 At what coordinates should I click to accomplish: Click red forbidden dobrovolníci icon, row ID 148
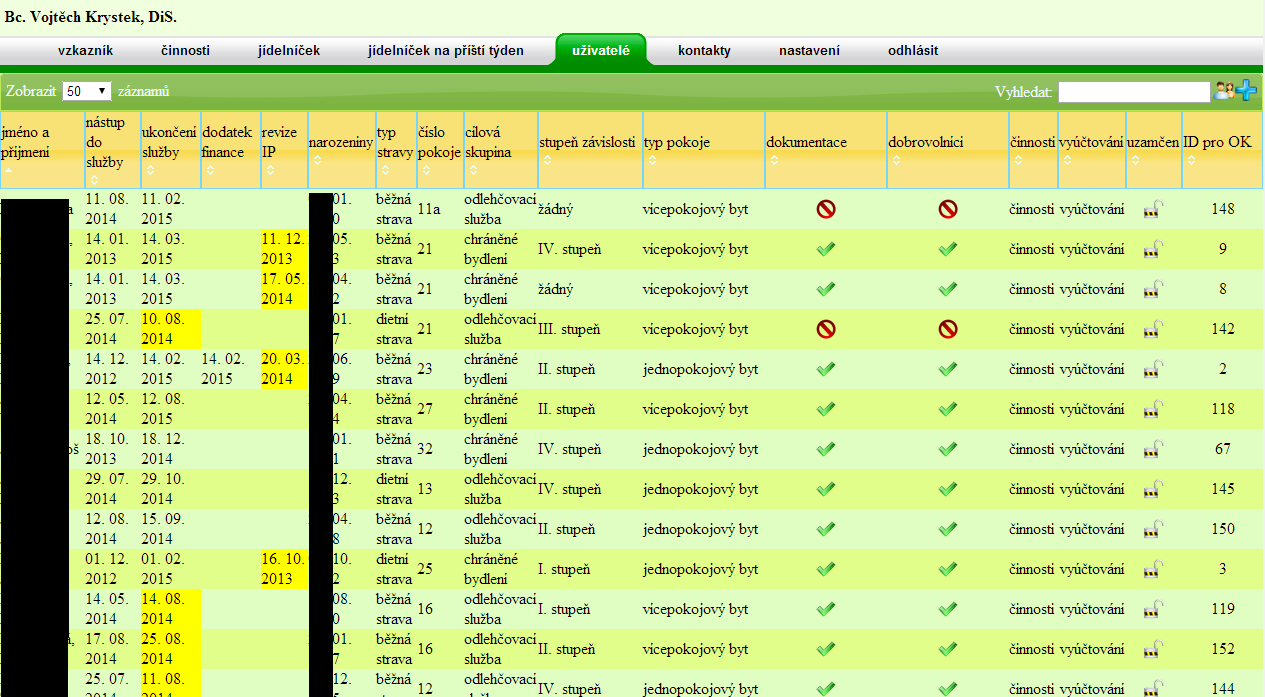(x=948, y=209)
